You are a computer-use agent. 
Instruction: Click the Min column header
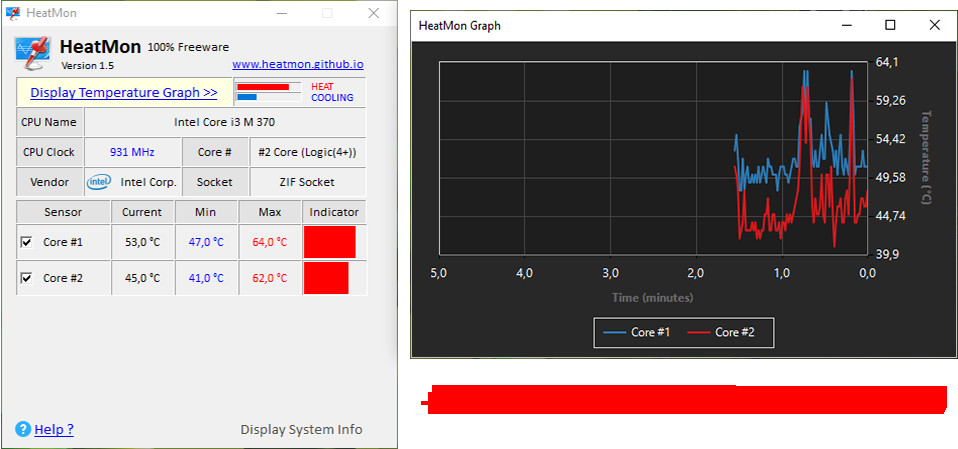point(205,212)
